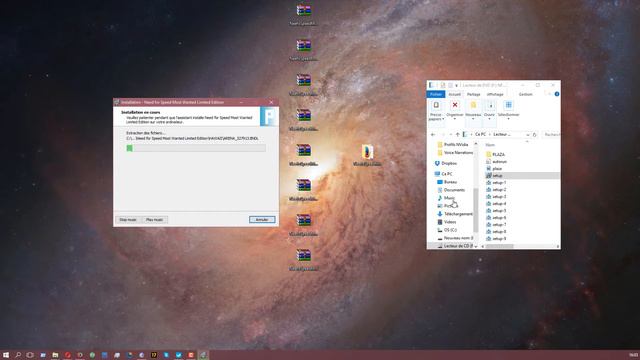The height and width of the screenshot is (360, 640).
Task: Open Bureau in the Explorer sidebar
Action: coord(447,182)
